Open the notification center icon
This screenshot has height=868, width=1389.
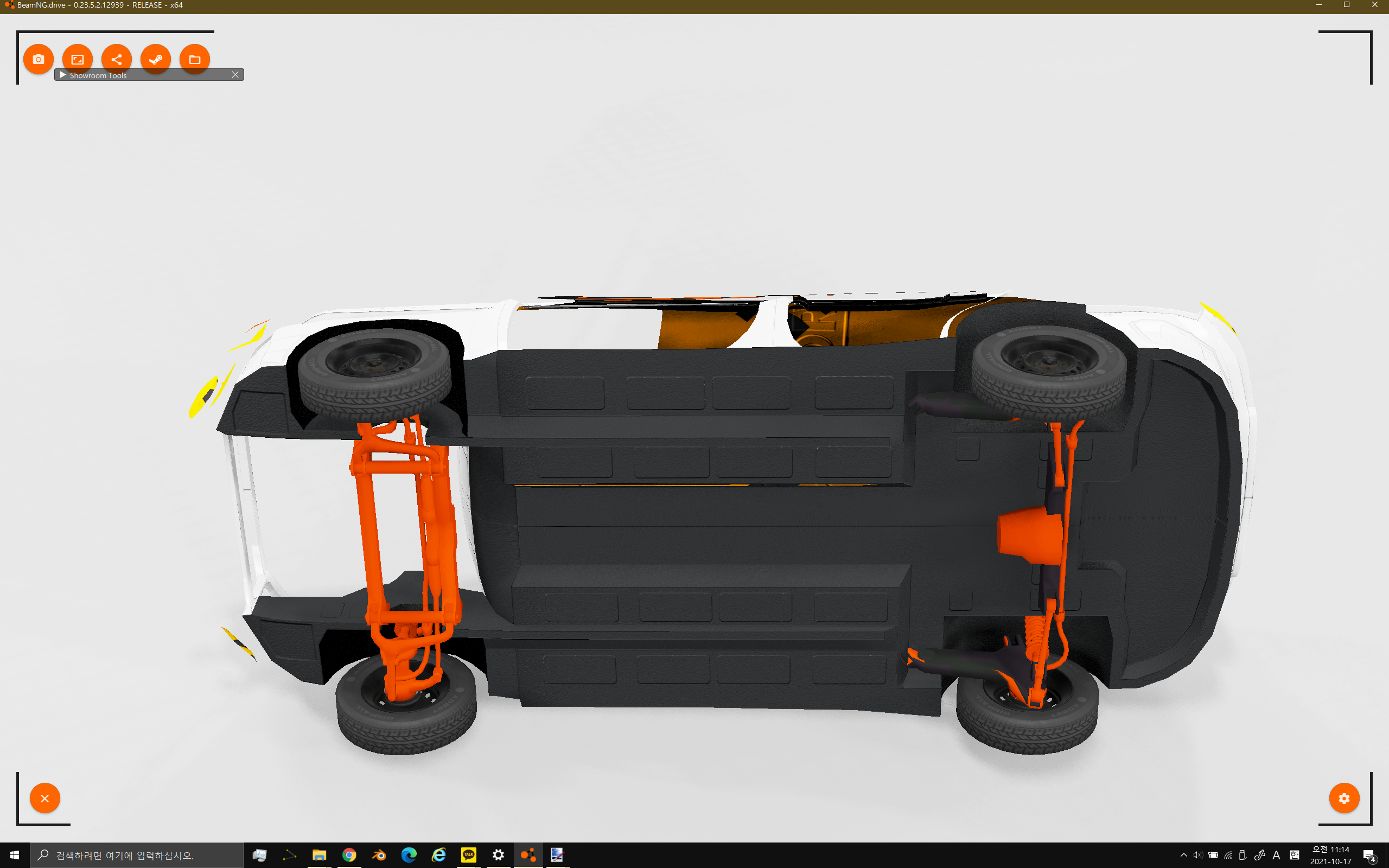coord(1369,856)
